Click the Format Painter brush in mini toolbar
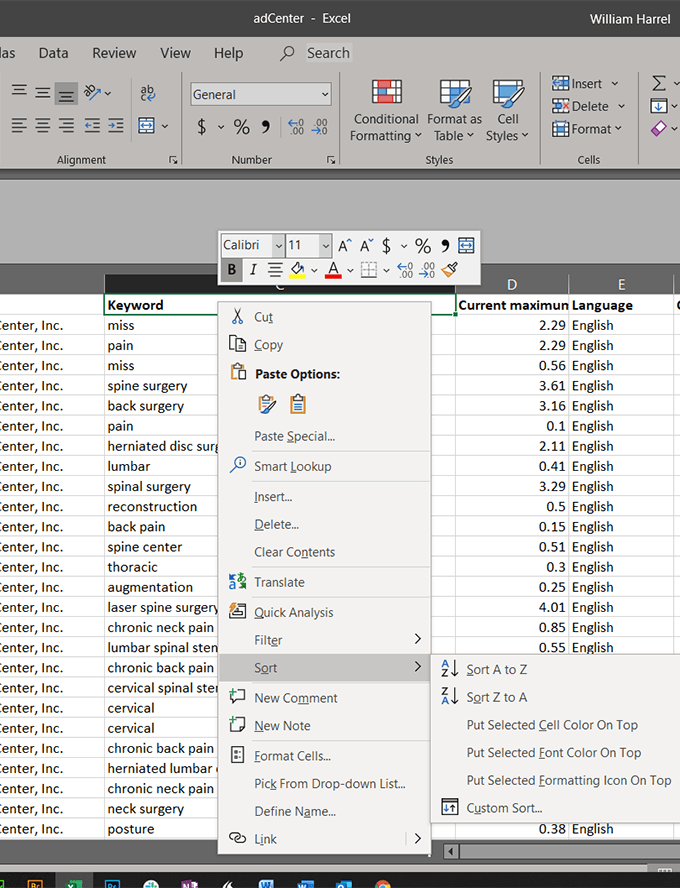The image size is (680, 888). point(450,269)
